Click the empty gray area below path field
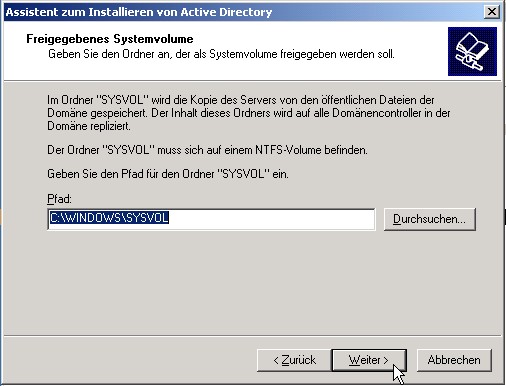The image size is (506, 386). coord(253,283)
